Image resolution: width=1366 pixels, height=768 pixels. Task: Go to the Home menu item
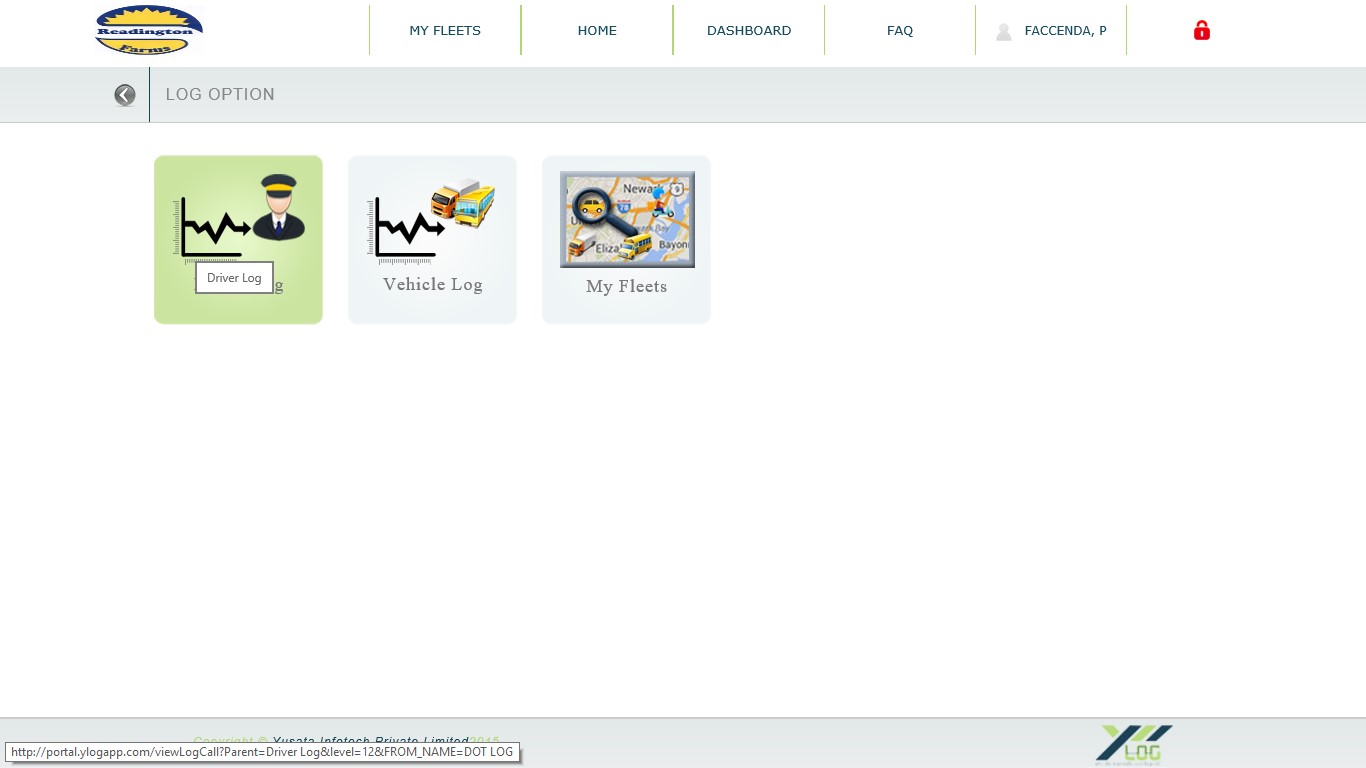pos(597,30)
